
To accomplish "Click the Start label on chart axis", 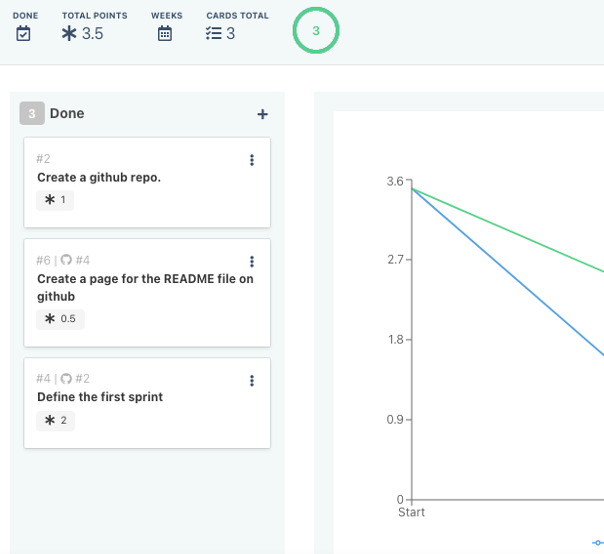I will pos(411,512).
